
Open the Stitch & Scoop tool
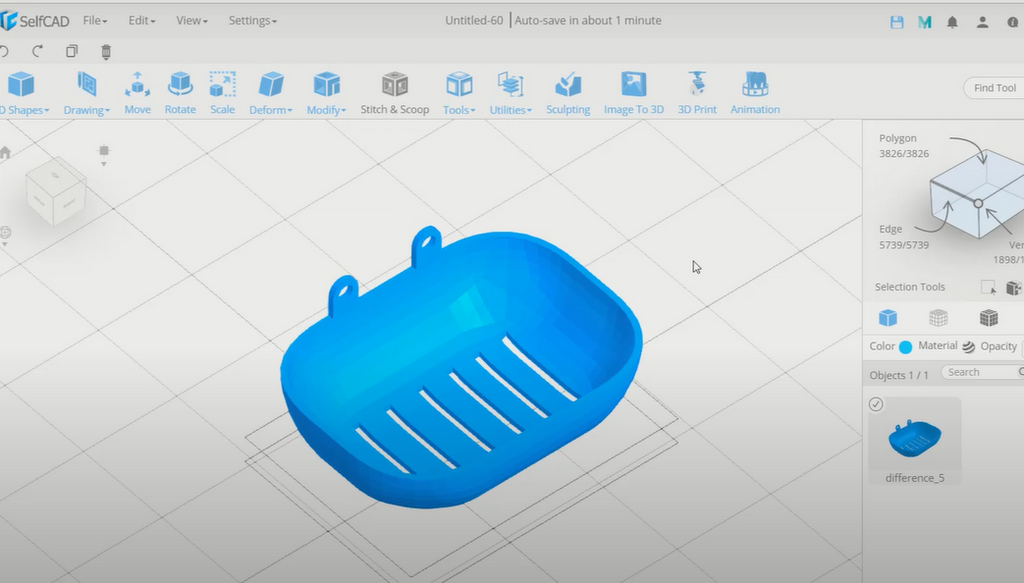[394, 95]
